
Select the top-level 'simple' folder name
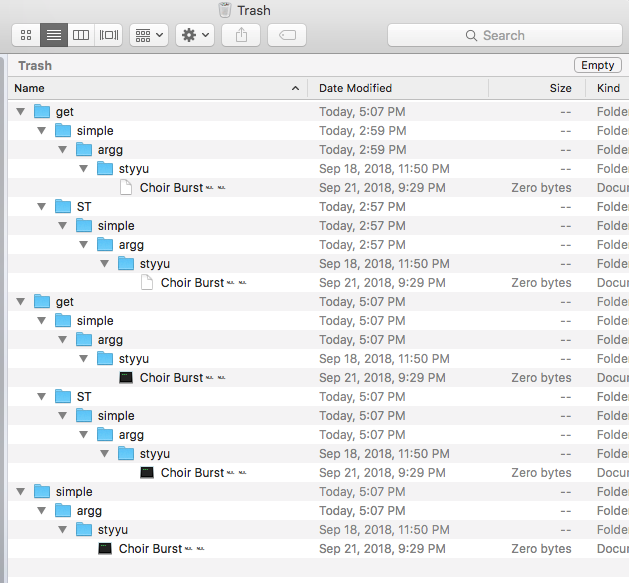[74, 492]
